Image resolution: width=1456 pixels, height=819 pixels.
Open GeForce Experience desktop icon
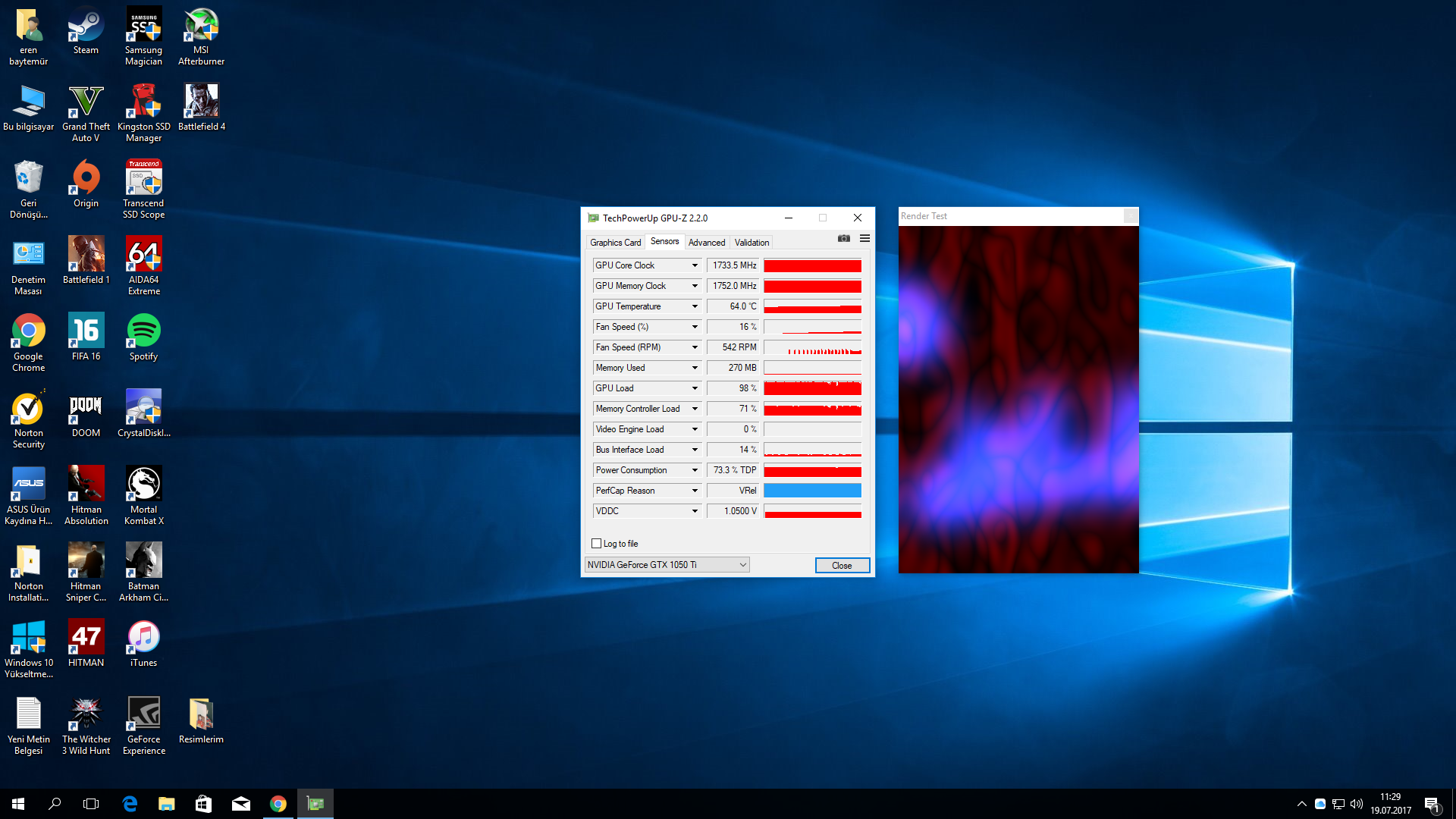[143, 726]
